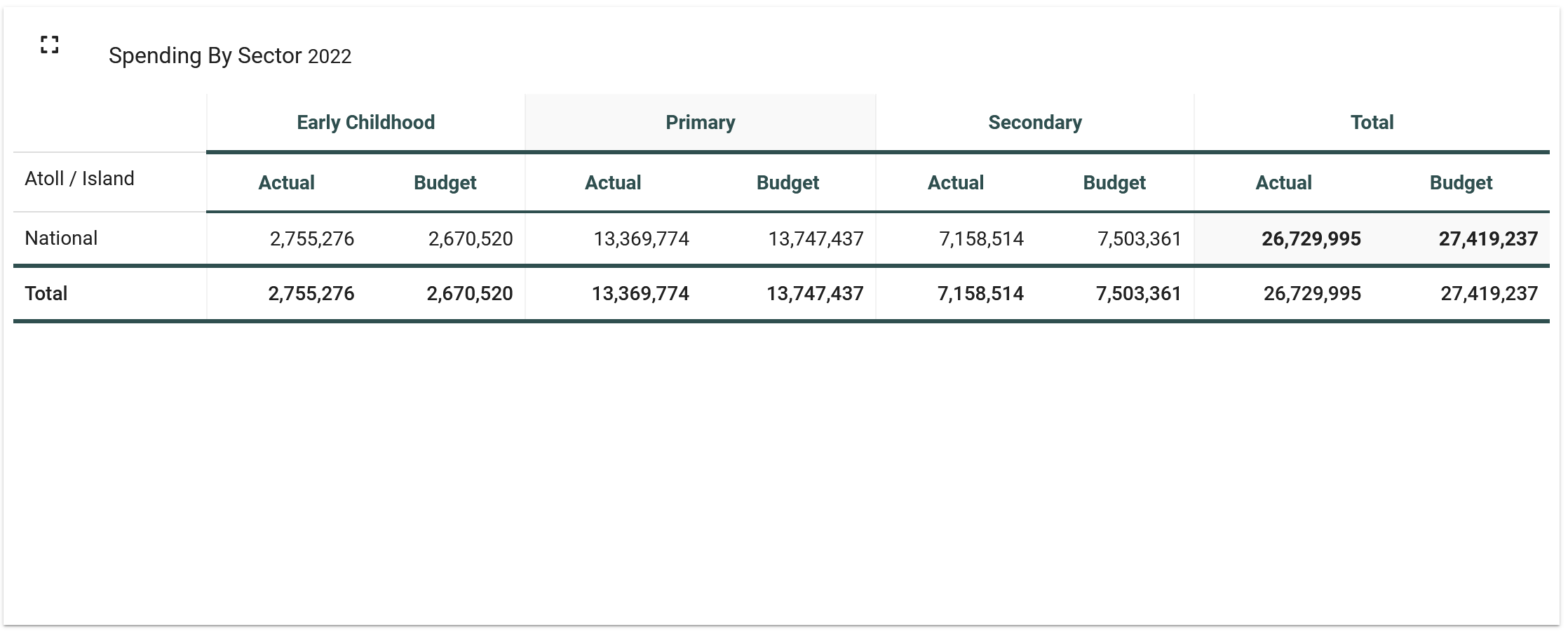Select the Primary column group header
The width and height of the screenshot is (1568, 634).
[700, 123]
